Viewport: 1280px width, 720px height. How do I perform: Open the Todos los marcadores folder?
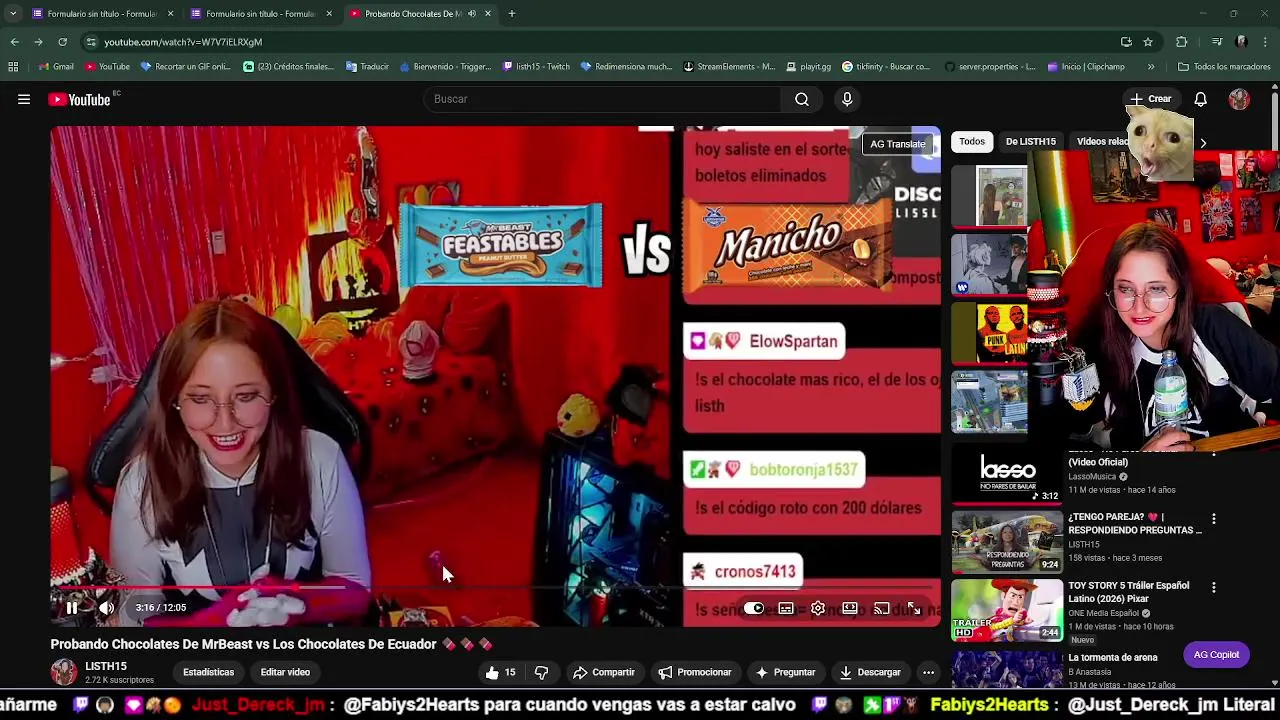[1224, 67]
